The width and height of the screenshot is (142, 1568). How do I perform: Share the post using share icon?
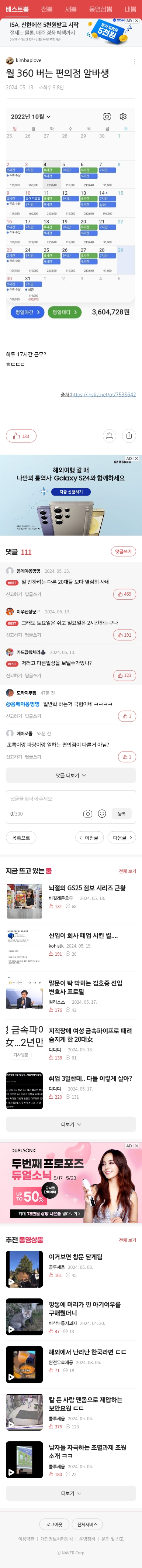coord(129,436)
